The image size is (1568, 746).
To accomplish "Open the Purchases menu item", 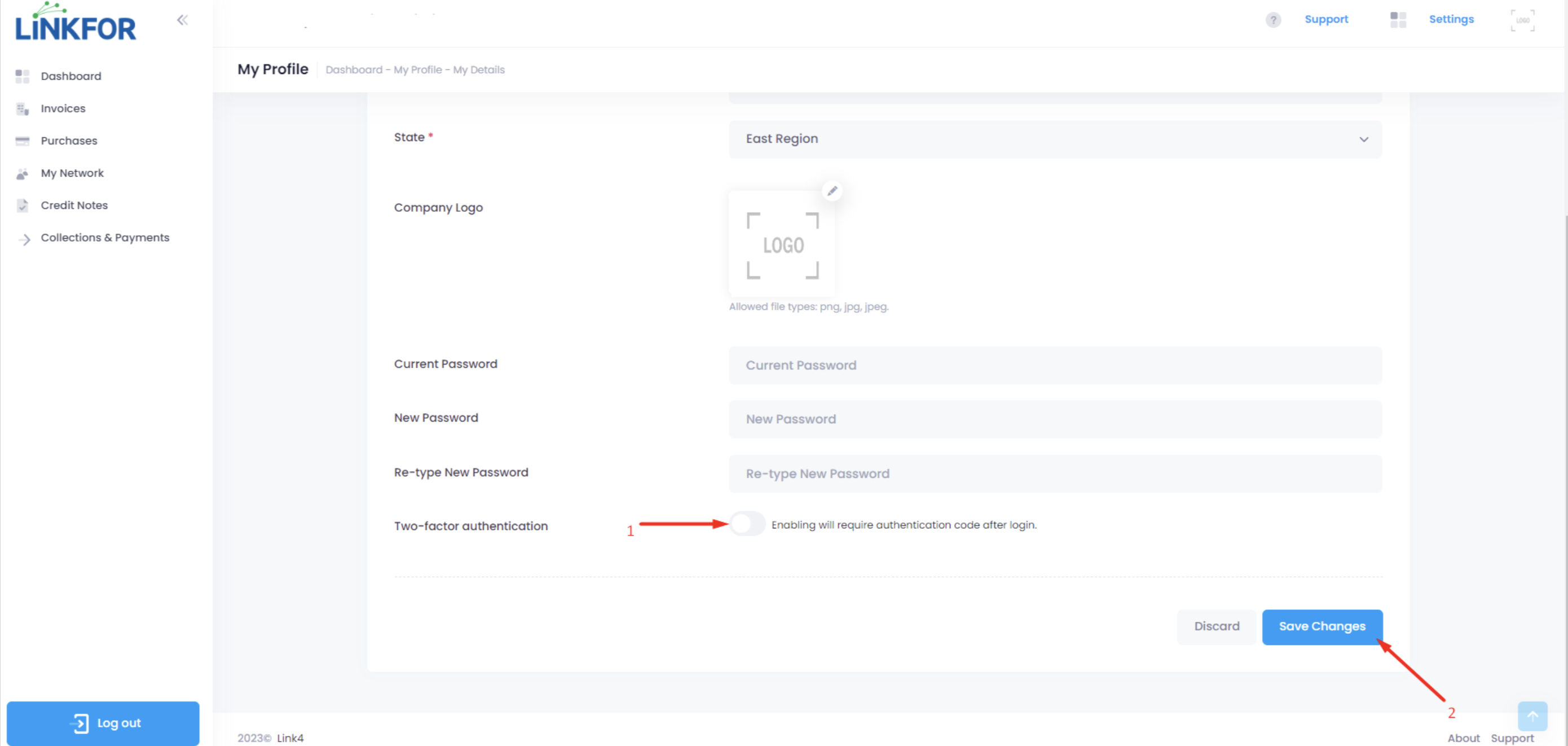I will tap(69, 141).
